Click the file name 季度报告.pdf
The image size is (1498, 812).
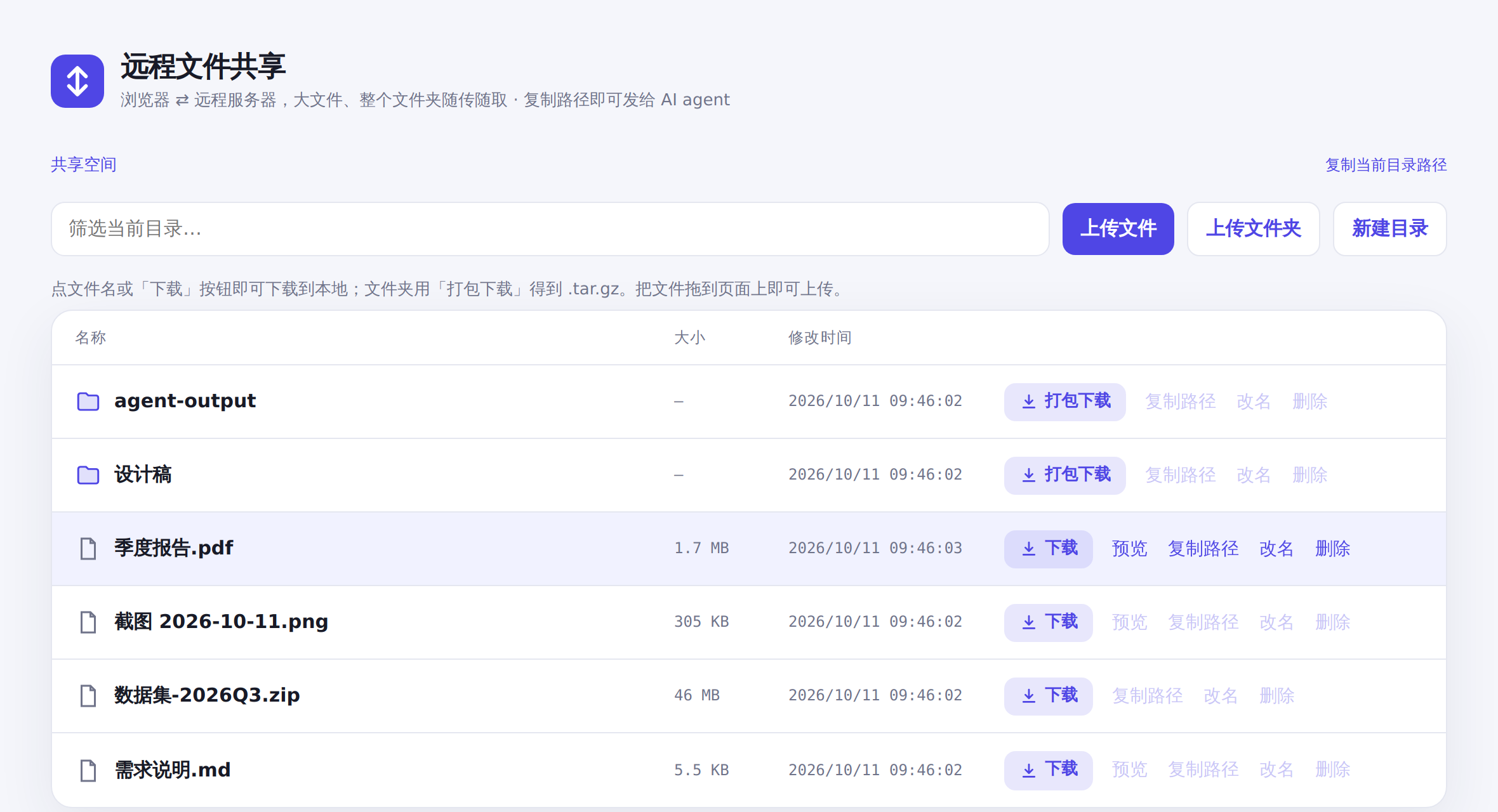(x=174, y=548)
